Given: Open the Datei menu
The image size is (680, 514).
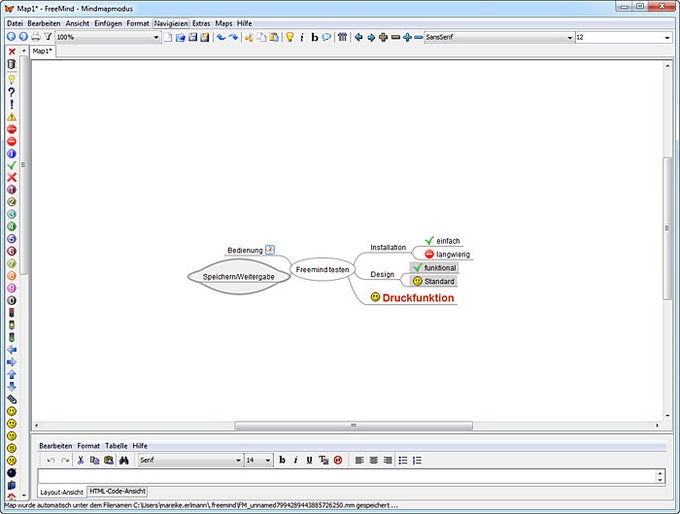Looking at the screenshot, I should point(15,23).
